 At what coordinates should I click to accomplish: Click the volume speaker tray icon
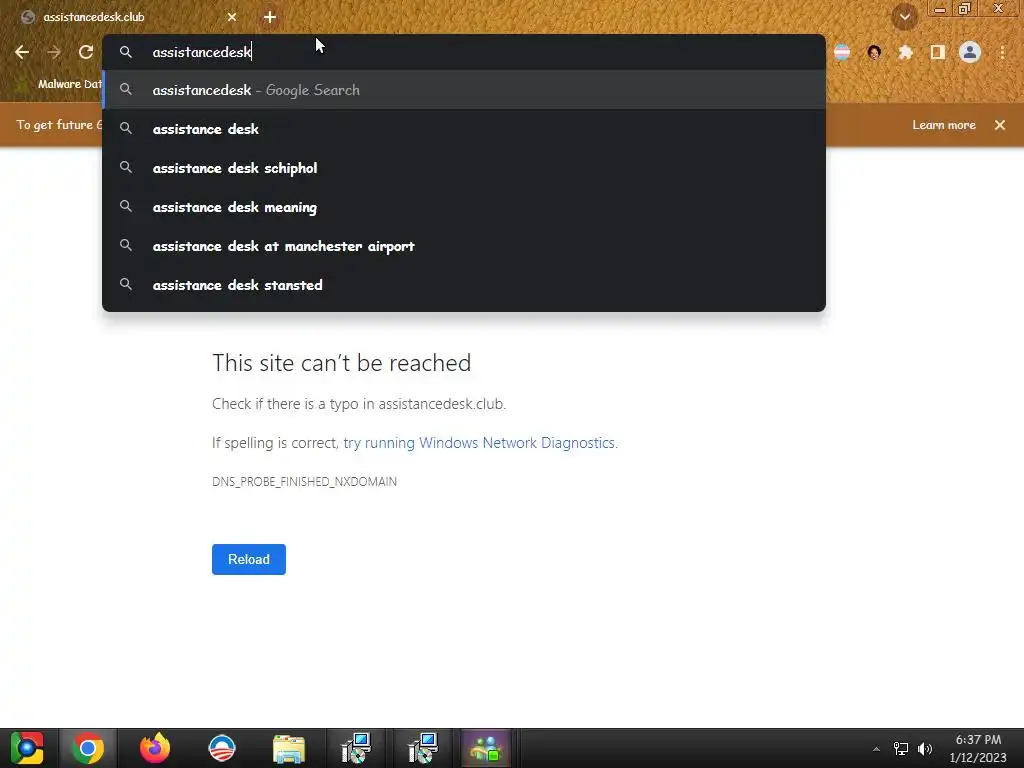pos(925,749)
